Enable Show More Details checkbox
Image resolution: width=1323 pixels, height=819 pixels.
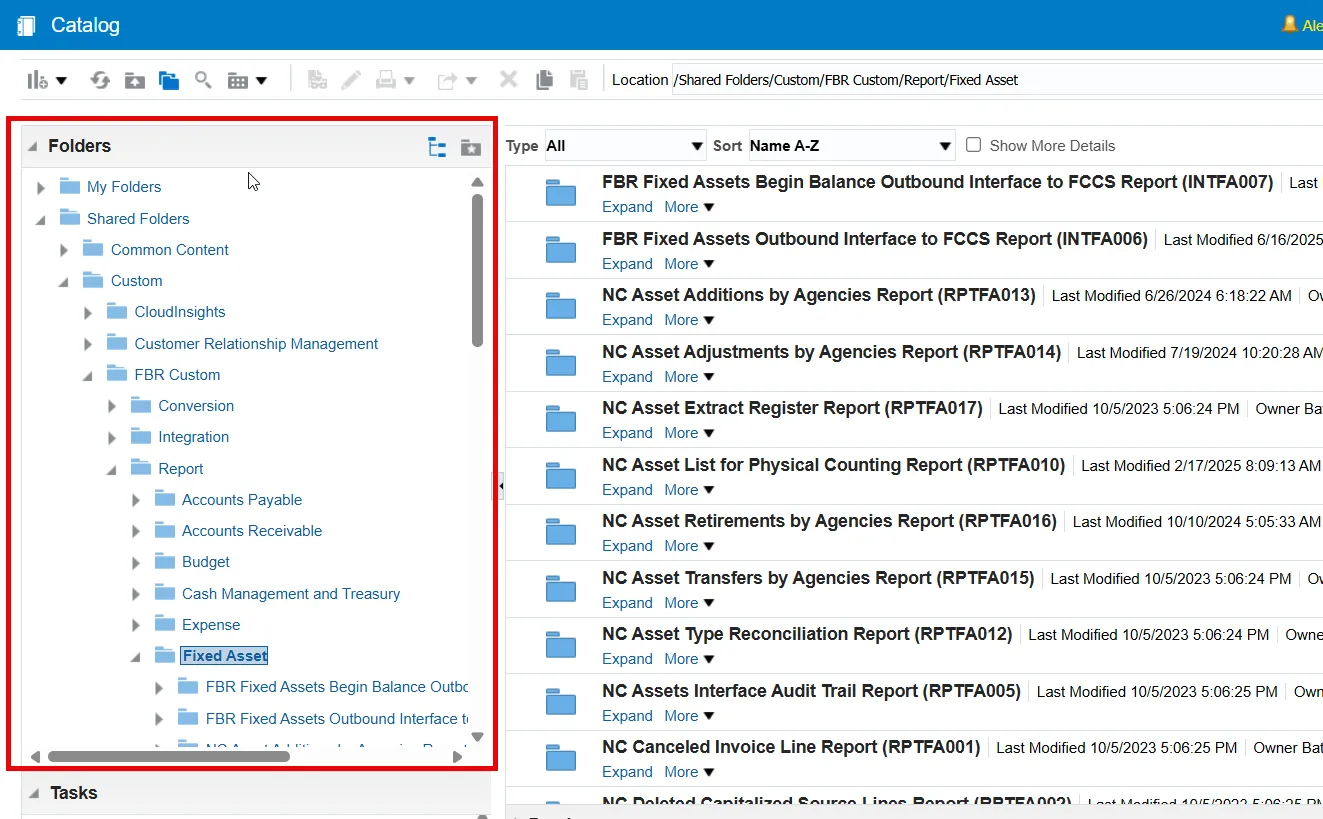click(x=973, y=145)
